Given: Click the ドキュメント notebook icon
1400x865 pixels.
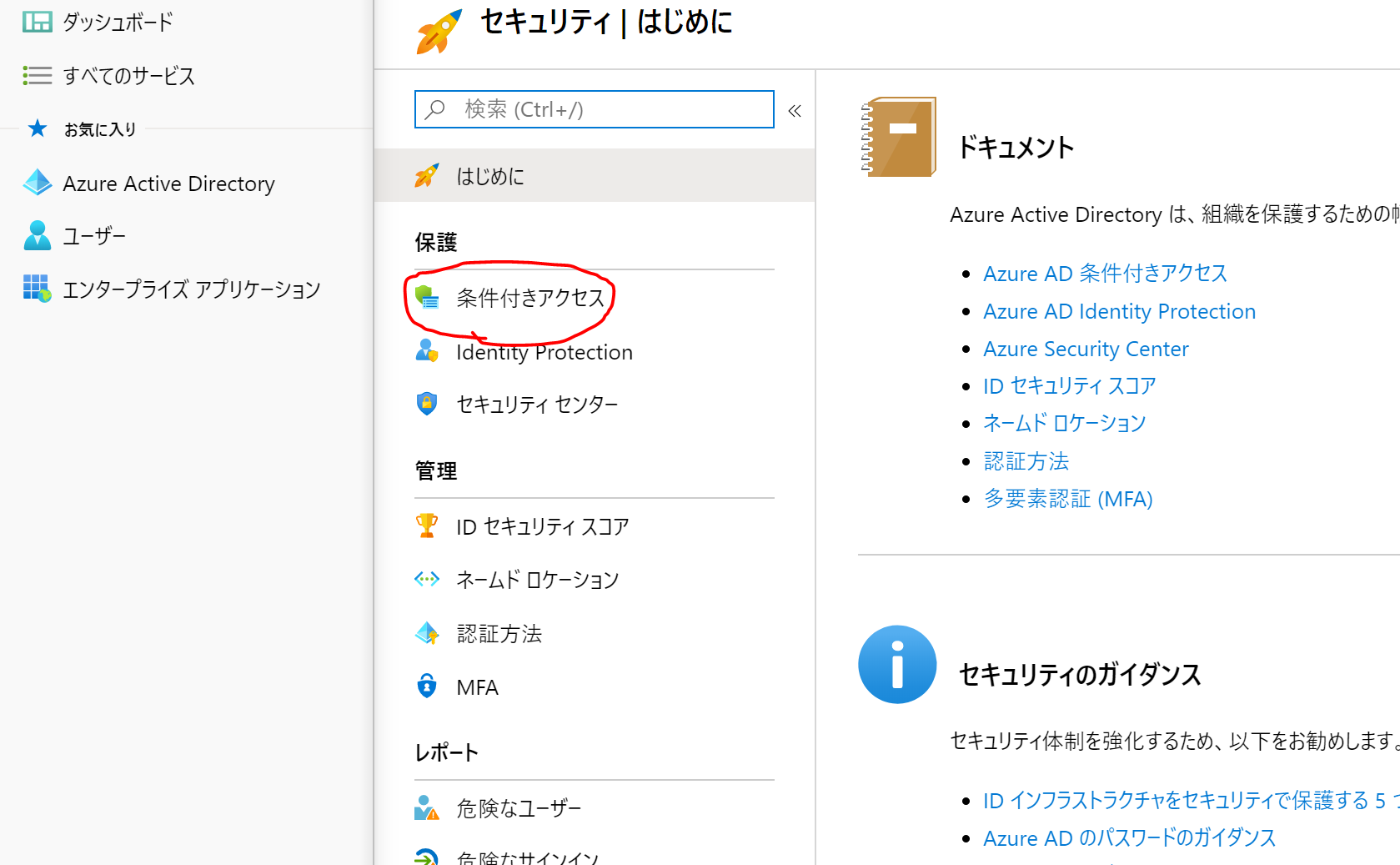Looking at the screenshot, I should point(898,137).
